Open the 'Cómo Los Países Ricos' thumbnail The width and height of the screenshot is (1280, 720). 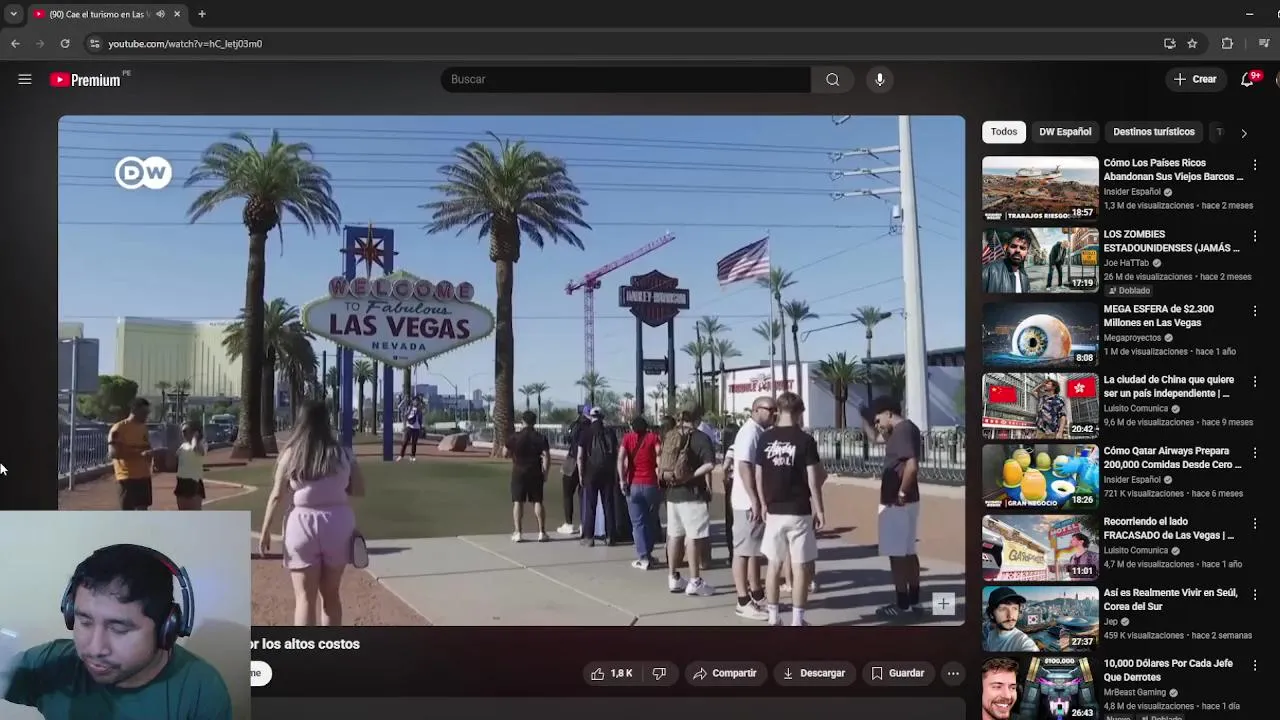tap(1040, 188)
